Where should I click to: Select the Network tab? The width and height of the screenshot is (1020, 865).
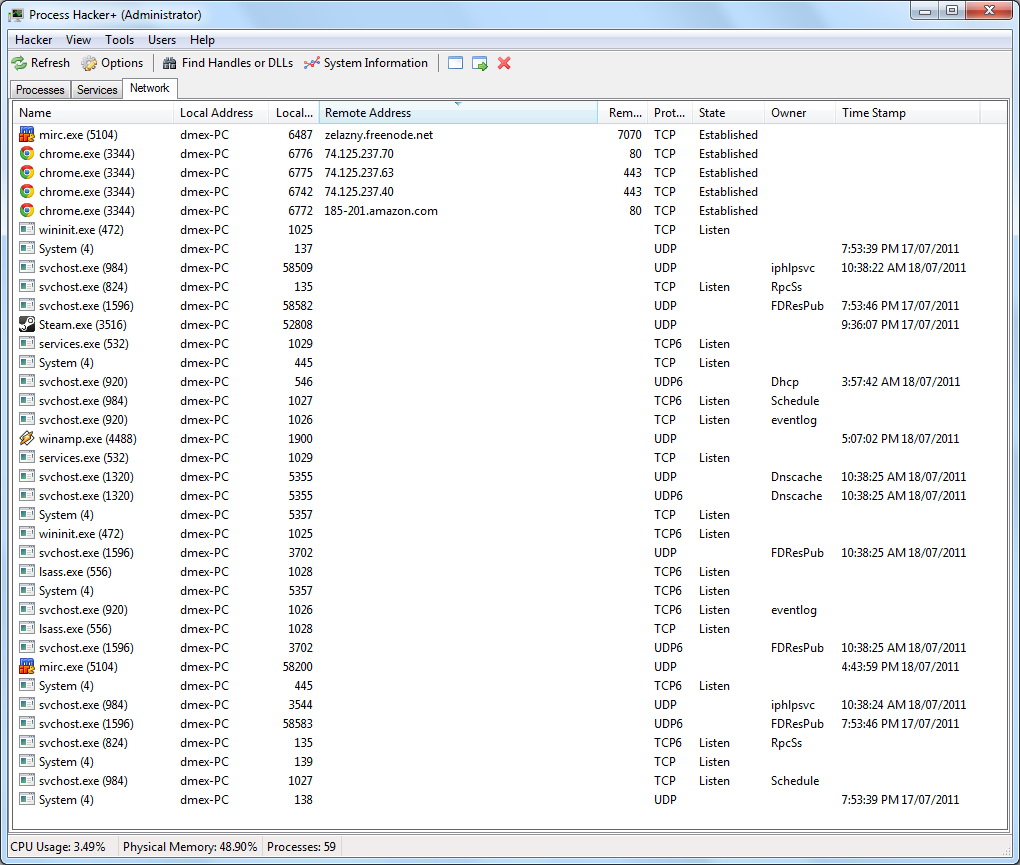coord(150,88)
